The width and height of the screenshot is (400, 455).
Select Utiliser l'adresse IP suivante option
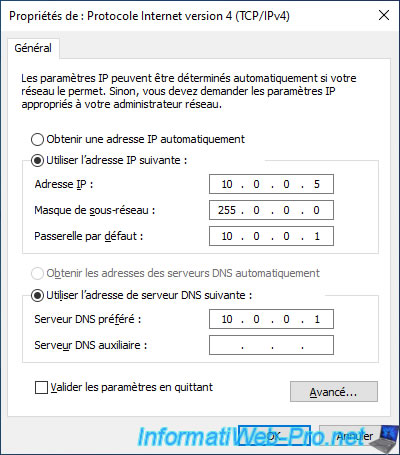(x=37, y=160)
